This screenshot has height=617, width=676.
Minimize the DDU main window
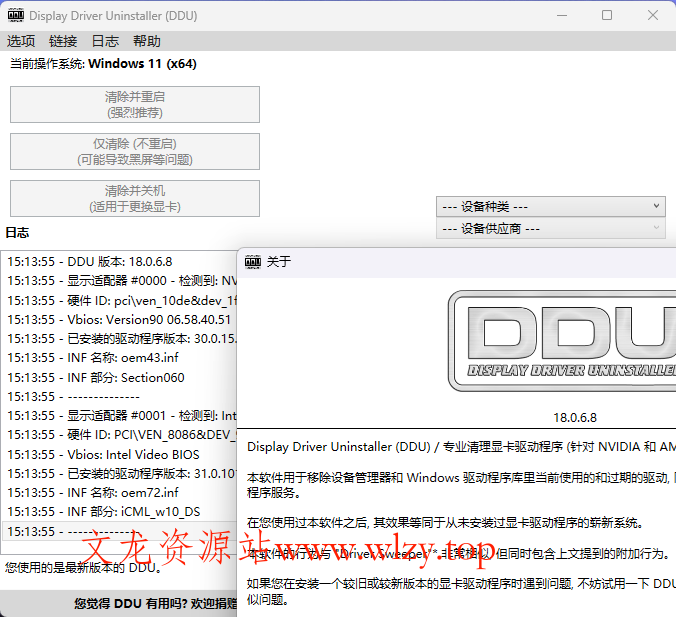[x=562, y=16]
